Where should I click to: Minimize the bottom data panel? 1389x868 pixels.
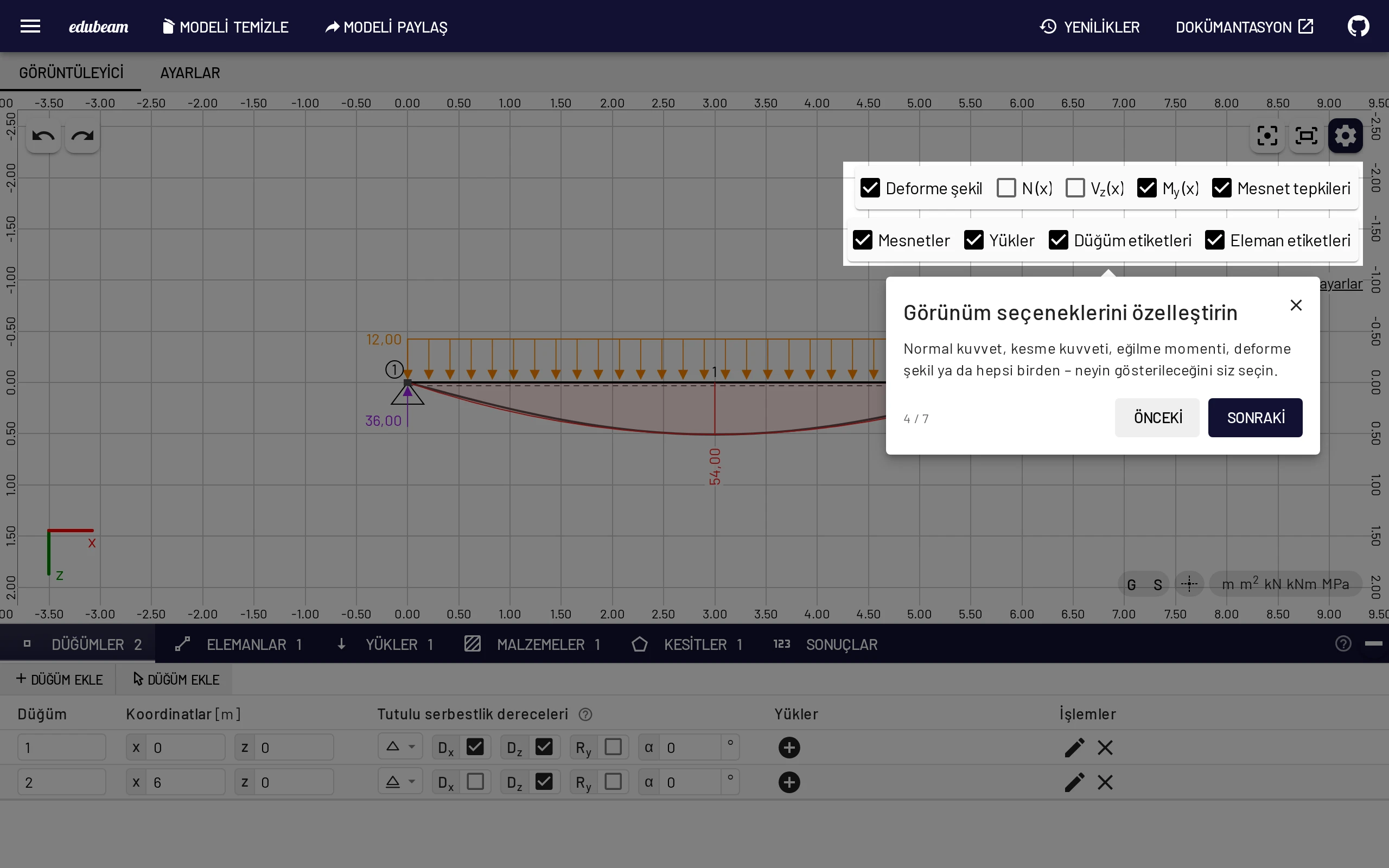click(1373, 643)
